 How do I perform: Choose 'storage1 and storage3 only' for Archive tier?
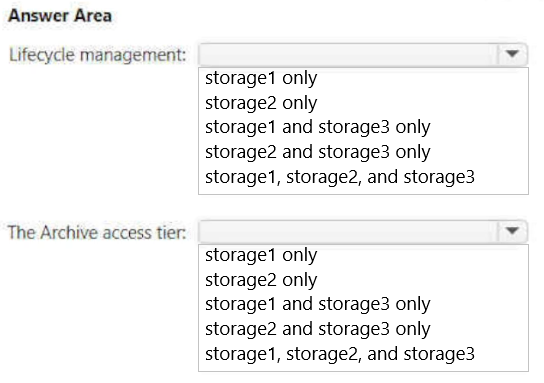tap(318, 304)
